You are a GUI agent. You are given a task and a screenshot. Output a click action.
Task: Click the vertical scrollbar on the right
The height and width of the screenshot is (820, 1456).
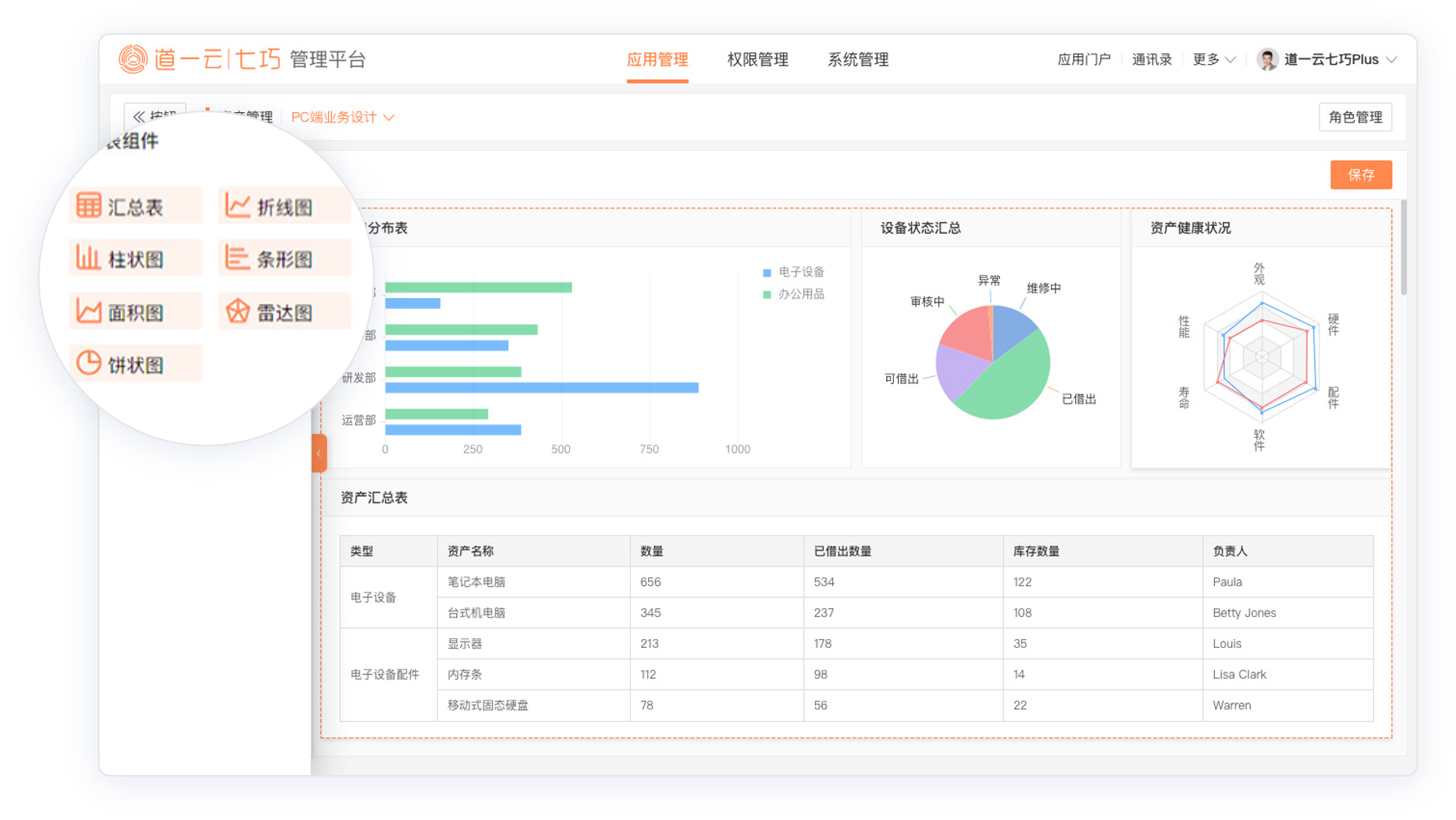click(x=1403, y=249)
